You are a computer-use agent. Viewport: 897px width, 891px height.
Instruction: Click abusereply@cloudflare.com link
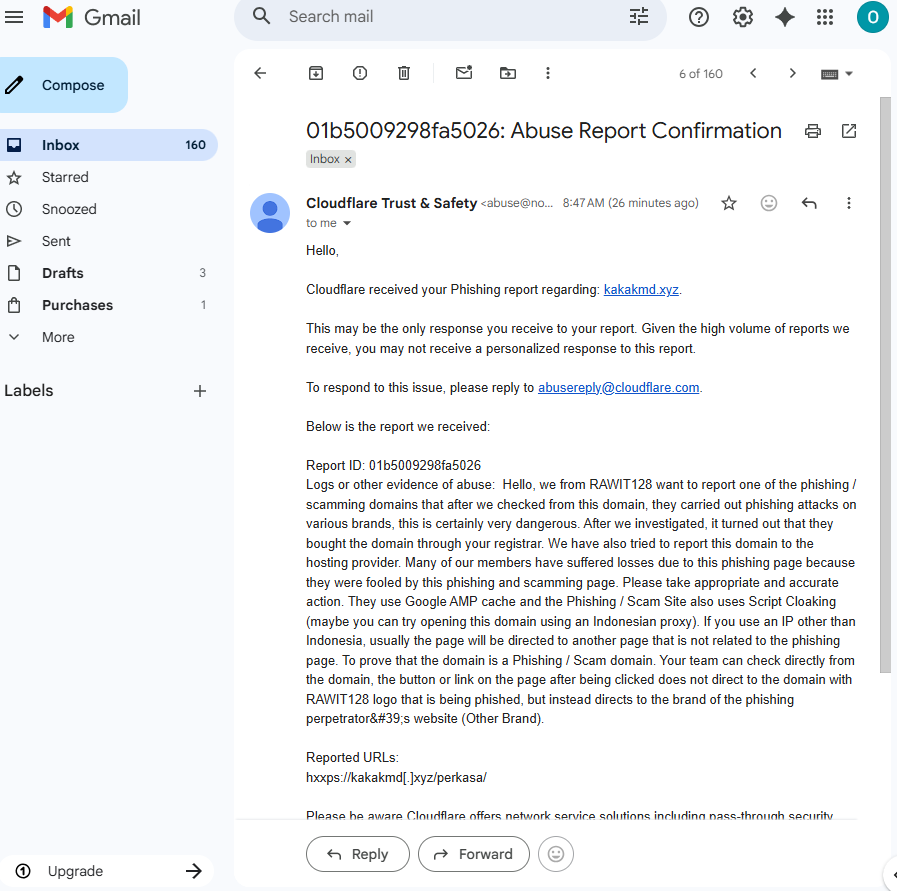click(618, 387)
